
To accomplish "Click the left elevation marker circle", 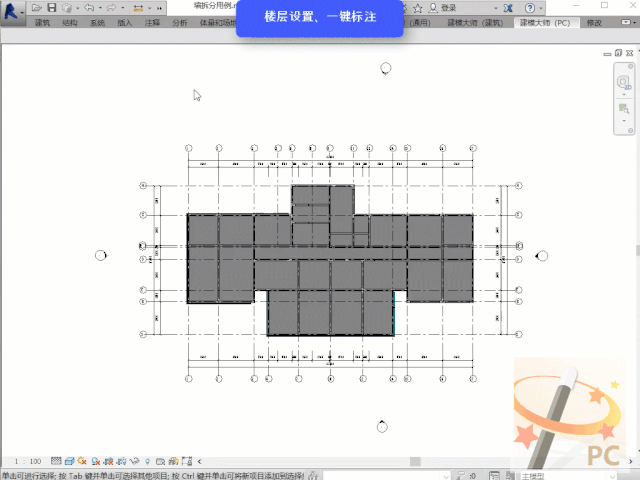I will [x=101, y=256].
